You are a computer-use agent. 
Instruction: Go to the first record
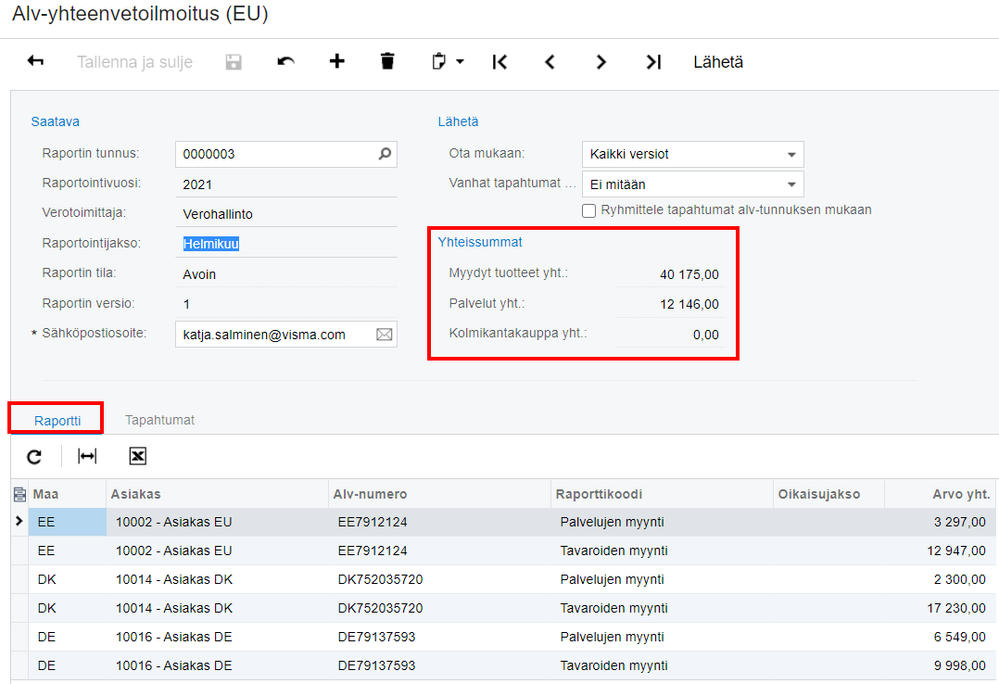[x=500, y=62]
